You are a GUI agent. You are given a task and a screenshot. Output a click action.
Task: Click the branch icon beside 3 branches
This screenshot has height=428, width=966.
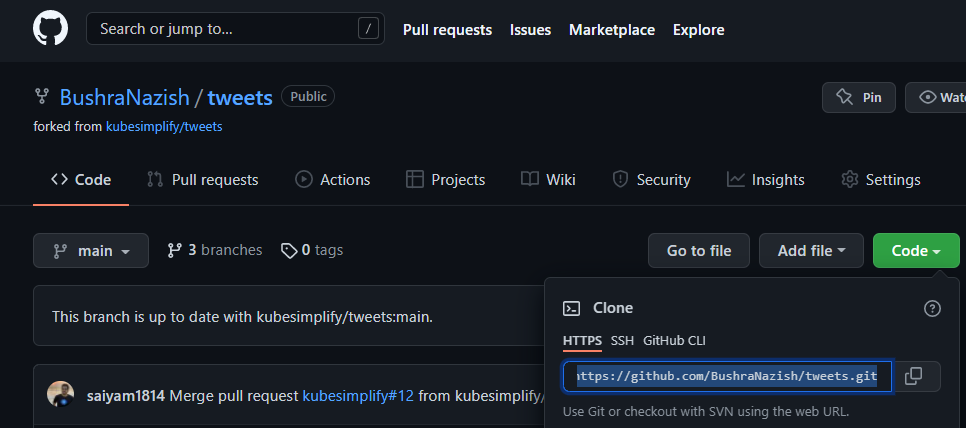coord(174,250)
